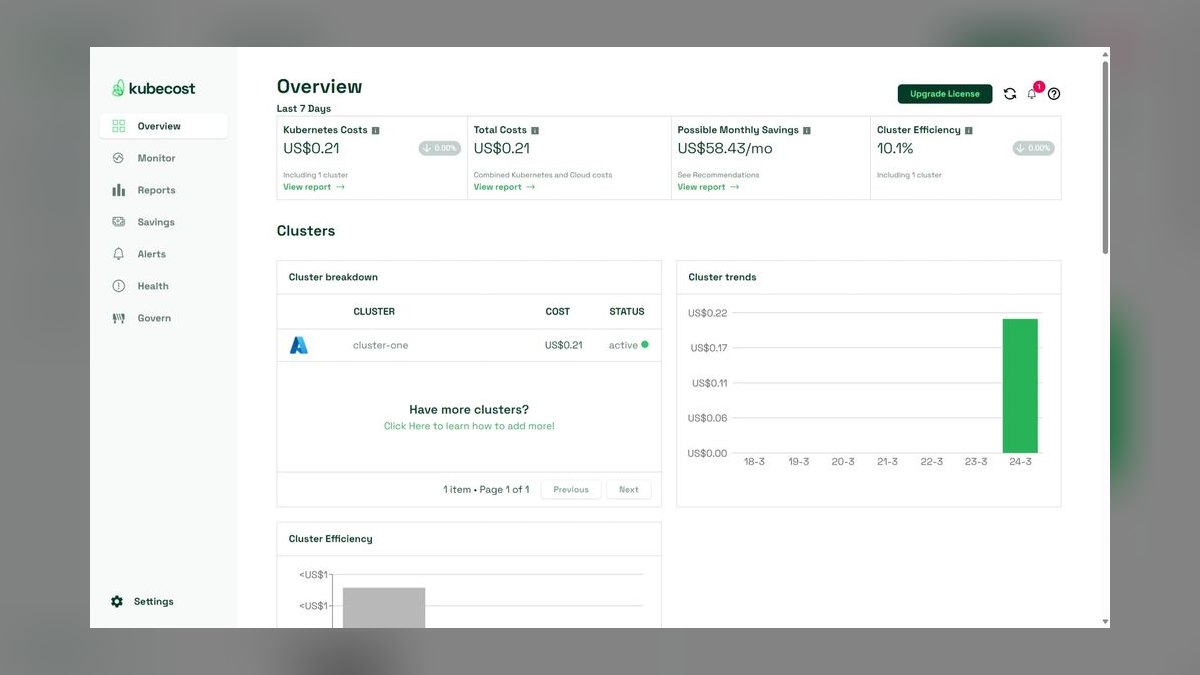Click the Alerts bell icon in sidebar
This screenshot has width=1200, height=675.
(118, 254)
